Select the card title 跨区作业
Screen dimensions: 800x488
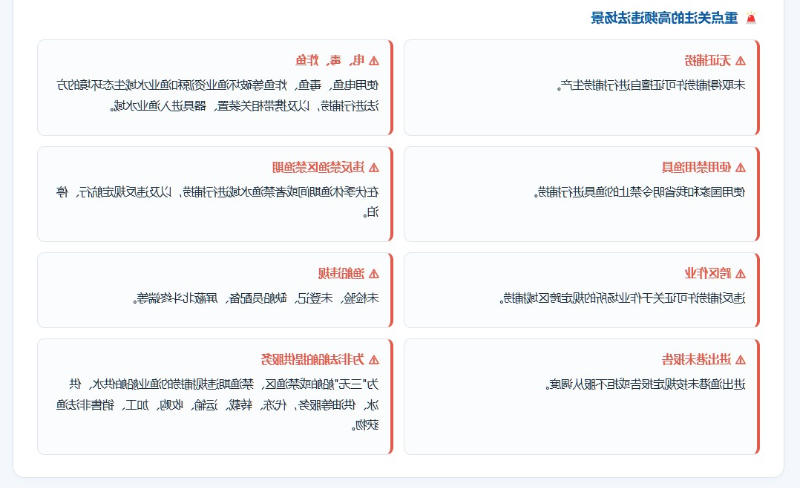tap(708, 274)
